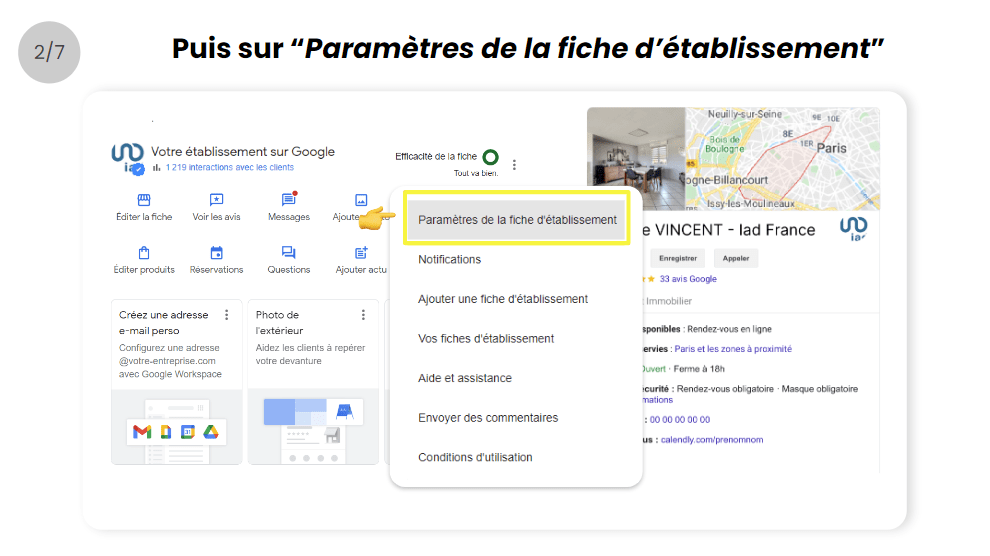Open calendly.com/prenomnom link
Screen dimensions: 990x556
(712, 440)
